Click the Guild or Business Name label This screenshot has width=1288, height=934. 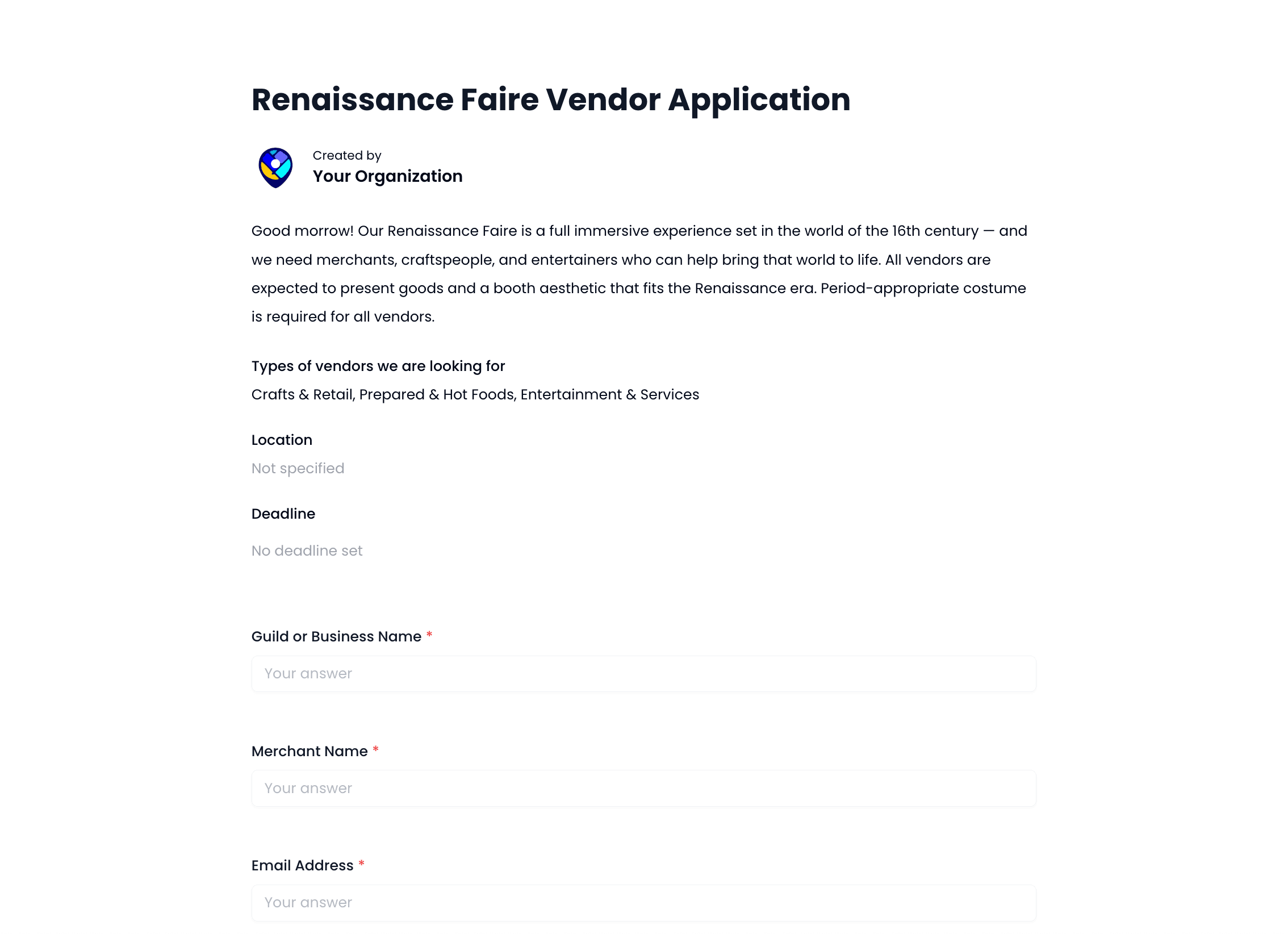coord(336,636)
